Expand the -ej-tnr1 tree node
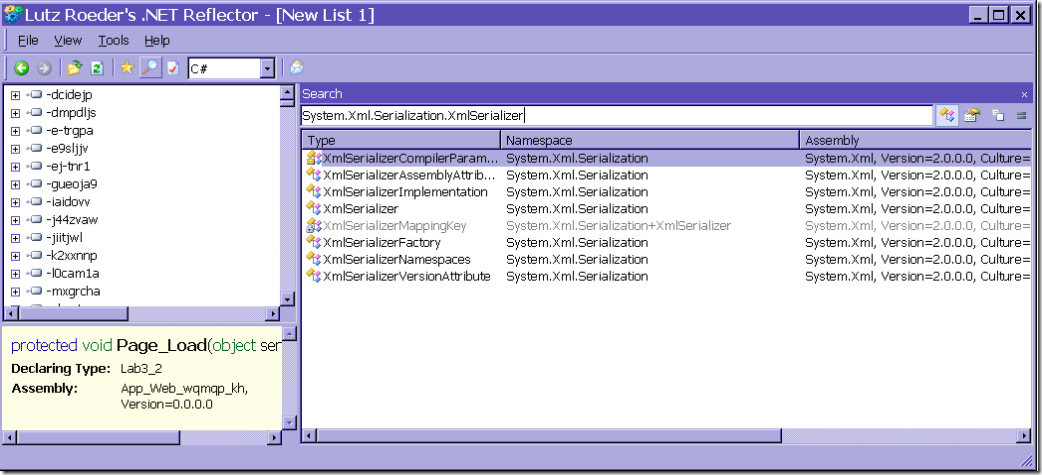 click(x=15, y=166)
